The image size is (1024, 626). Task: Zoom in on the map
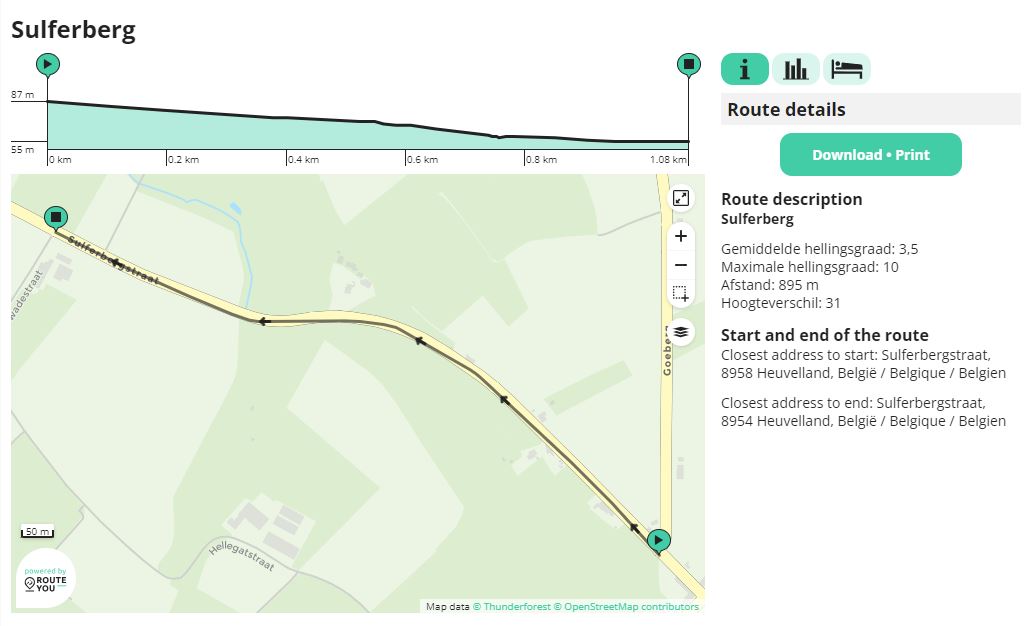tap(681, 236)
